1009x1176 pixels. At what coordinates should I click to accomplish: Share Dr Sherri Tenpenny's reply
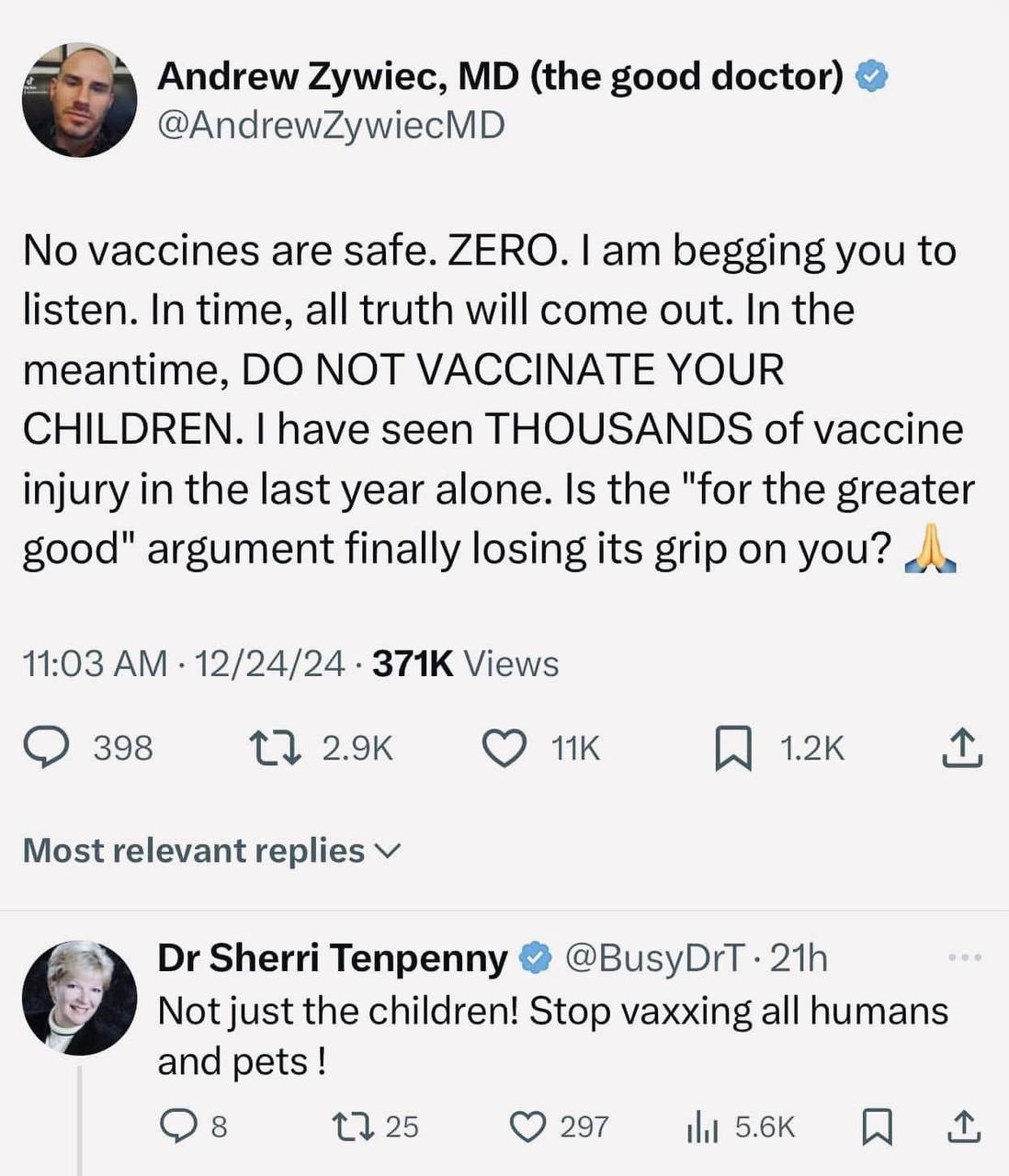962,1126
